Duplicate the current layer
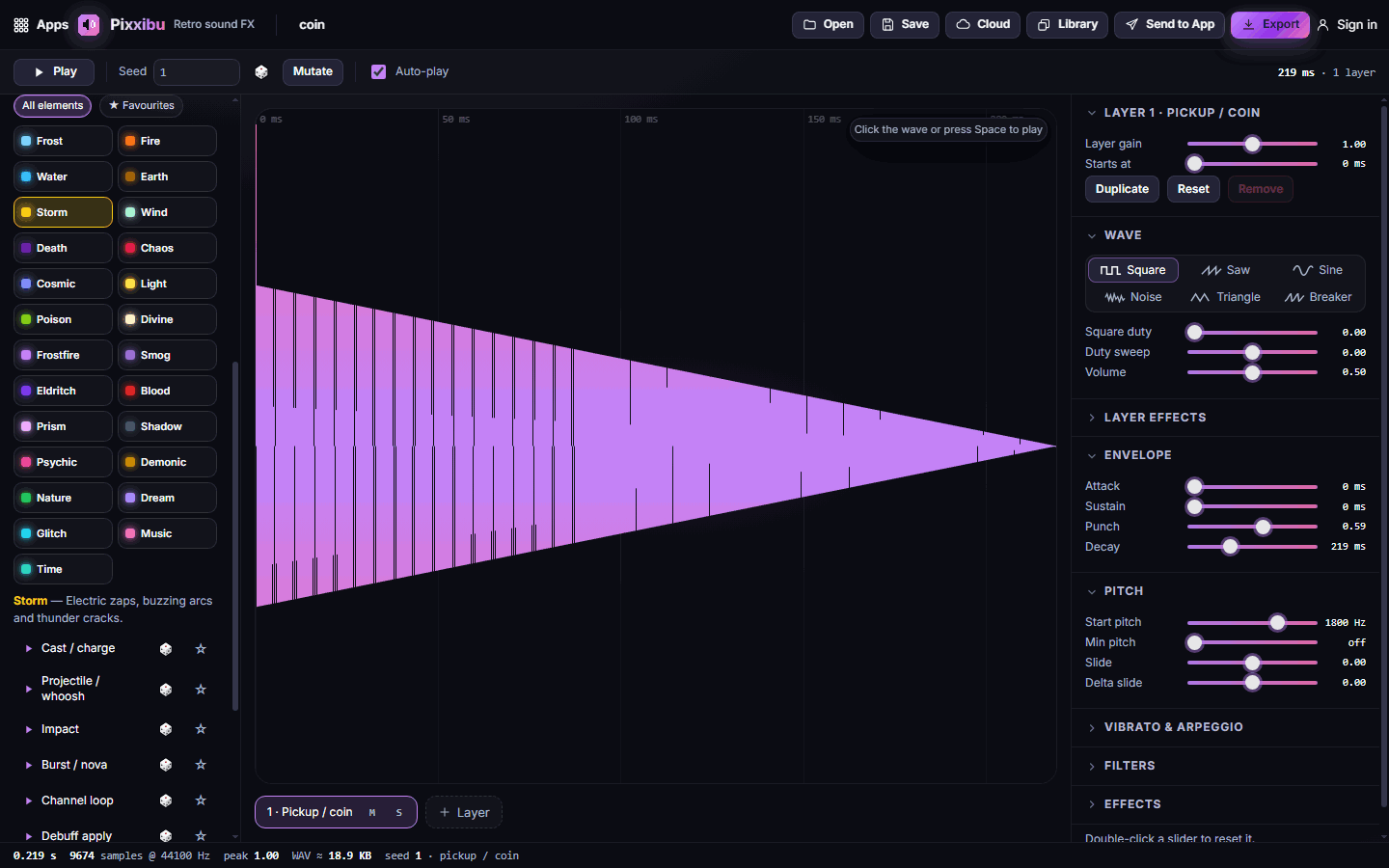The image size is (1389, 868). (x=1122, y=189)
